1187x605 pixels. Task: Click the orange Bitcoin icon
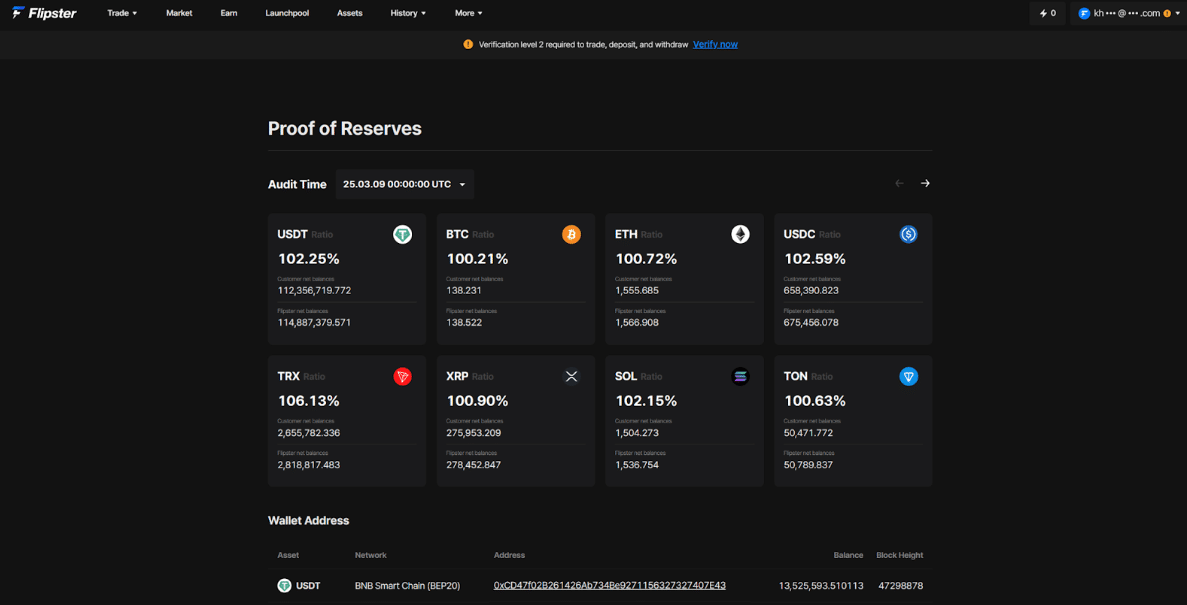(x=572, y=235)
